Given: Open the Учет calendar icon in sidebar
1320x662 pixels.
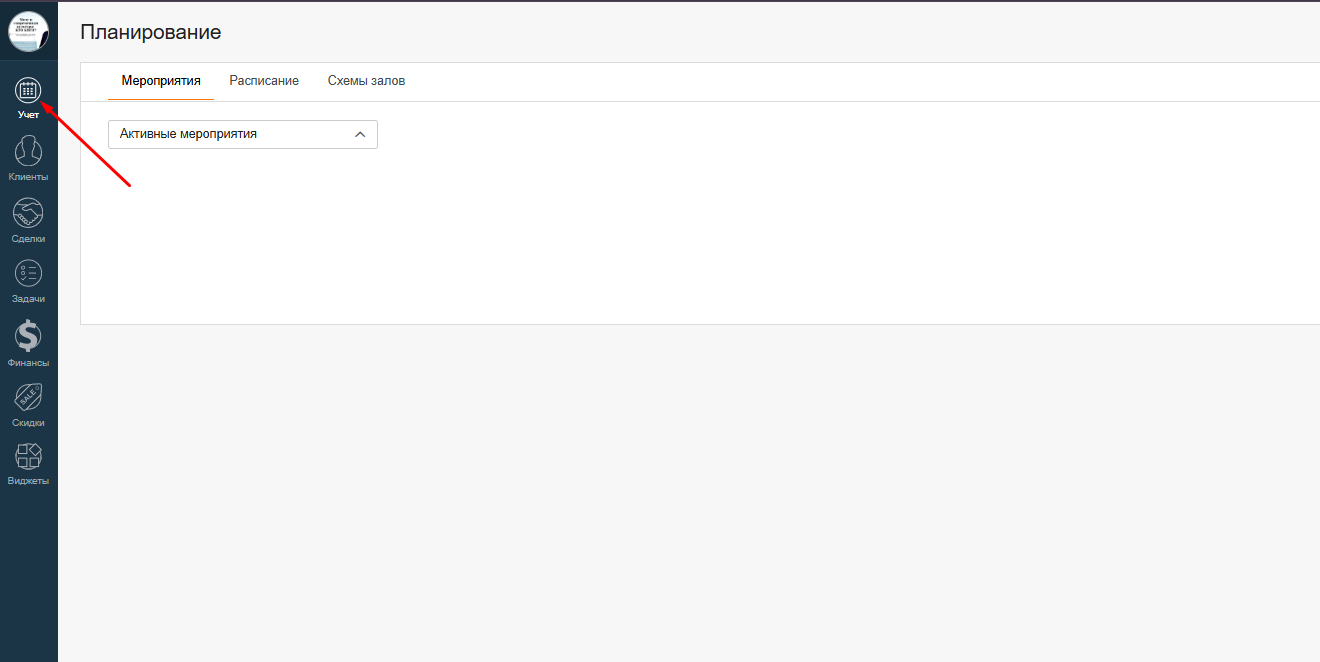Looking at the screenshot, I should (28, 90).
